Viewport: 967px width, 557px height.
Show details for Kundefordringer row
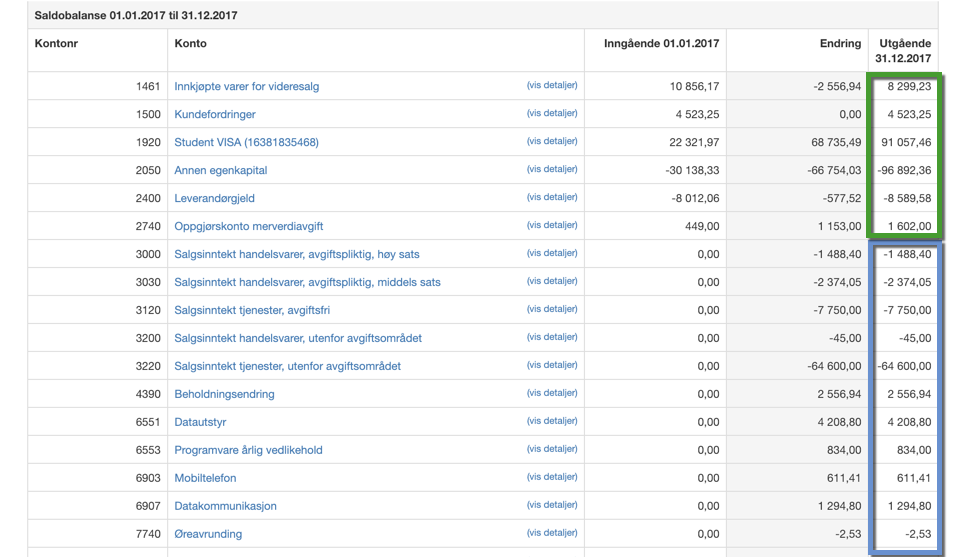[x=552, y=113]
